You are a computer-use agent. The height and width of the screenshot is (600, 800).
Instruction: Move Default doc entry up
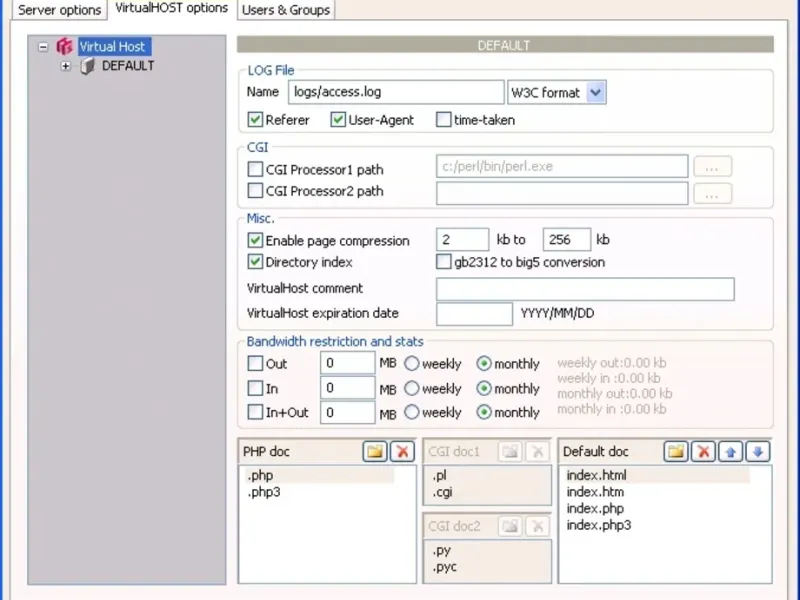(x=731, y=452)
